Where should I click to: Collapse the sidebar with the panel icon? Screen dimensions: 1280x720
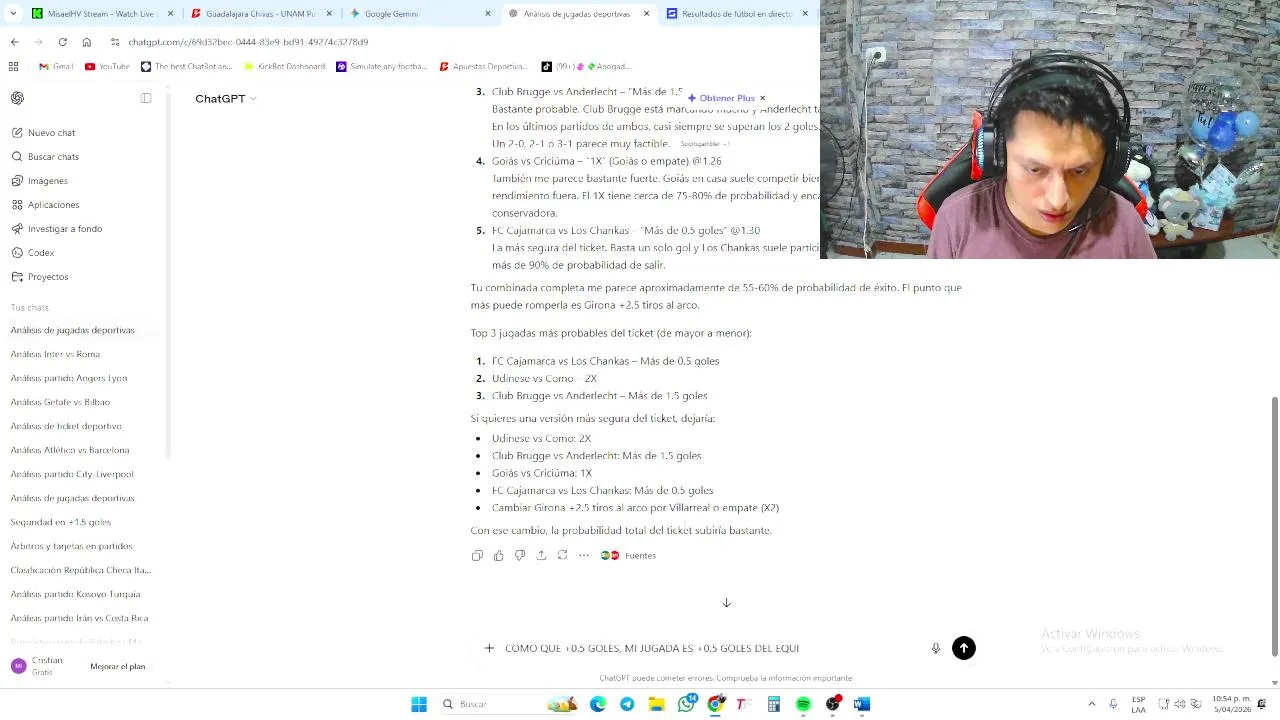146,98
